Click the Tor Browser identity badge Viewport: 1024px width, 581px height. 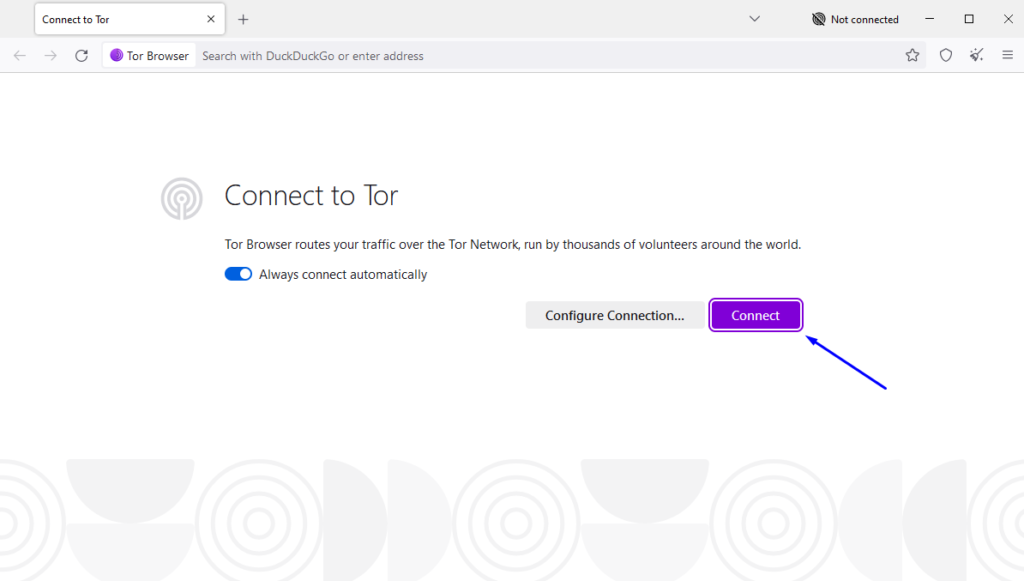pyautogui.click(x=150, y=55)
